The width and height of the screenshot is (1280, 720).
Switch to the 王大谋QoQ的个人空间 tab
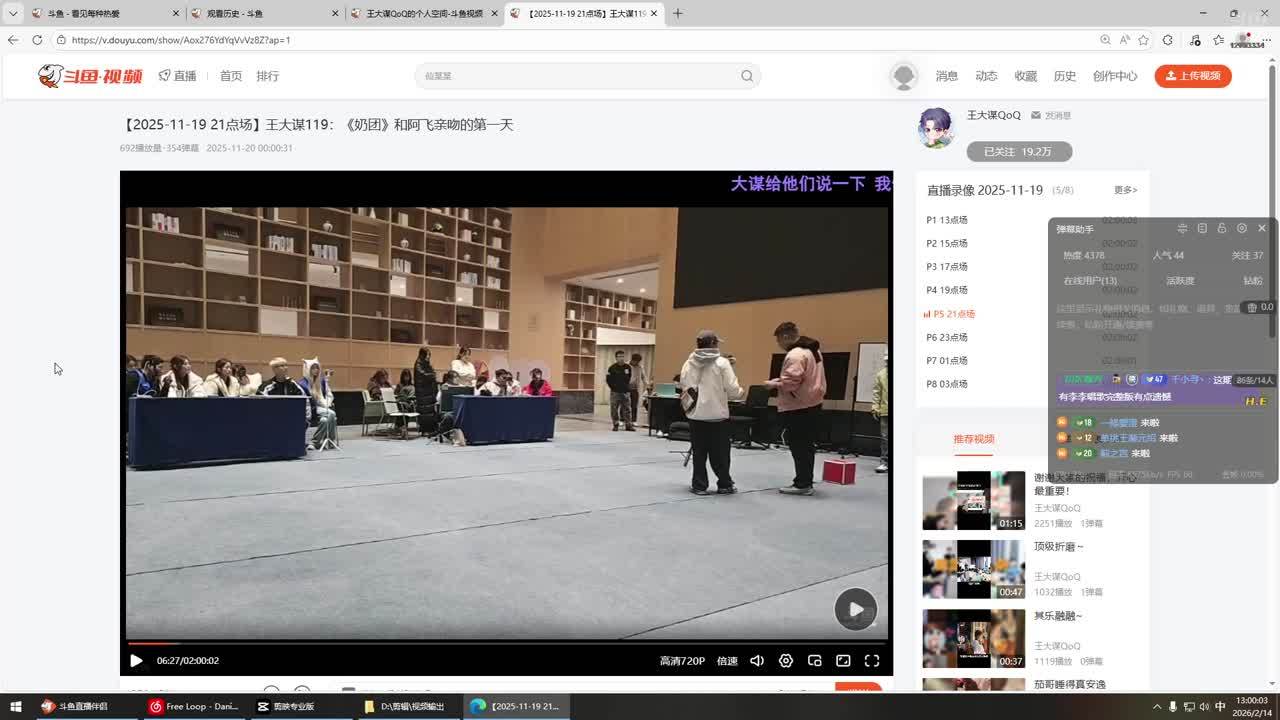point(425,14)
